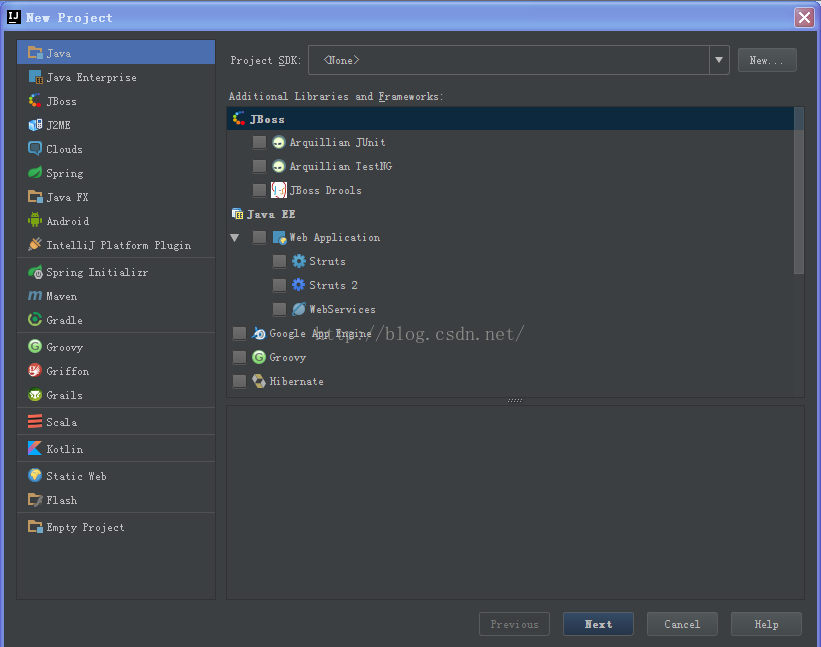Choose the Java Enterprise icon
The height and width of the screenshot is (647, 821).
pos(35,77)
